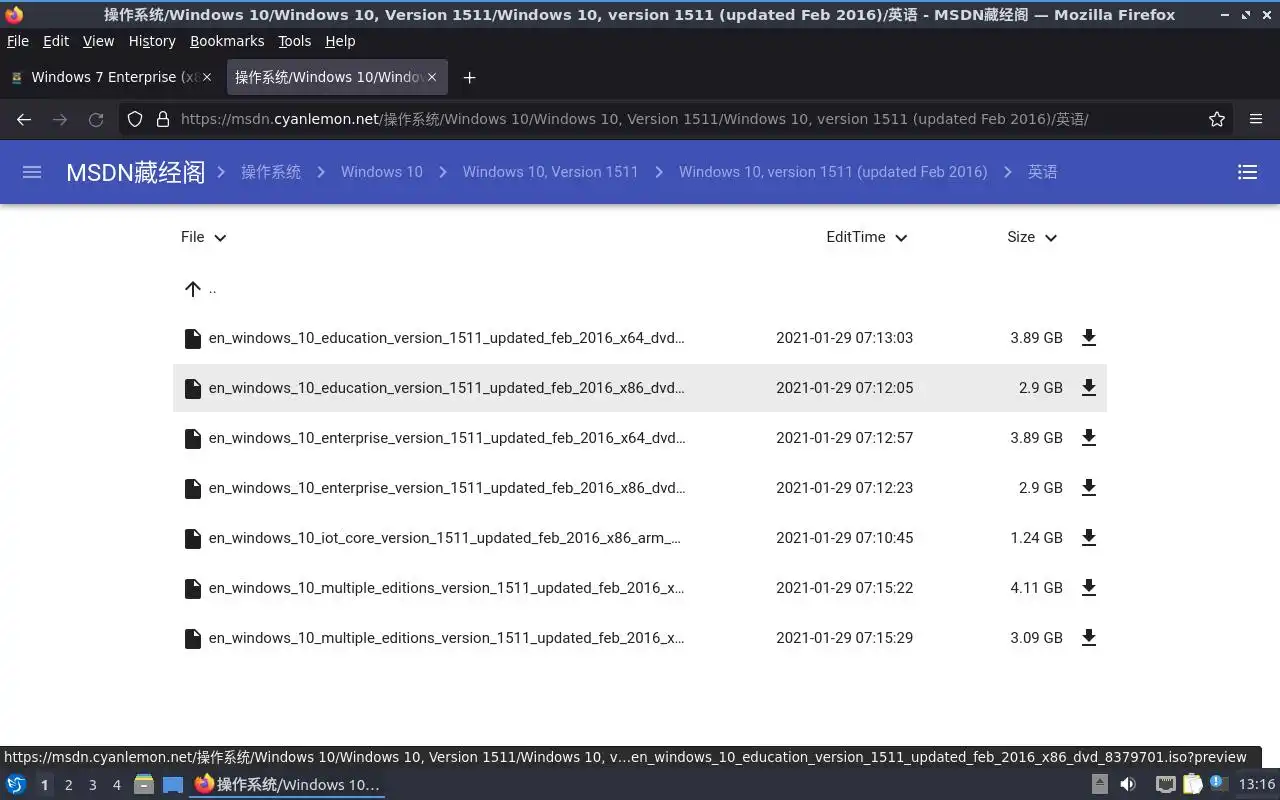Bookmark this page with the star icon
Viewport: 1280px width, 800px height.
pyautogui.click(x=1217, y=119)
